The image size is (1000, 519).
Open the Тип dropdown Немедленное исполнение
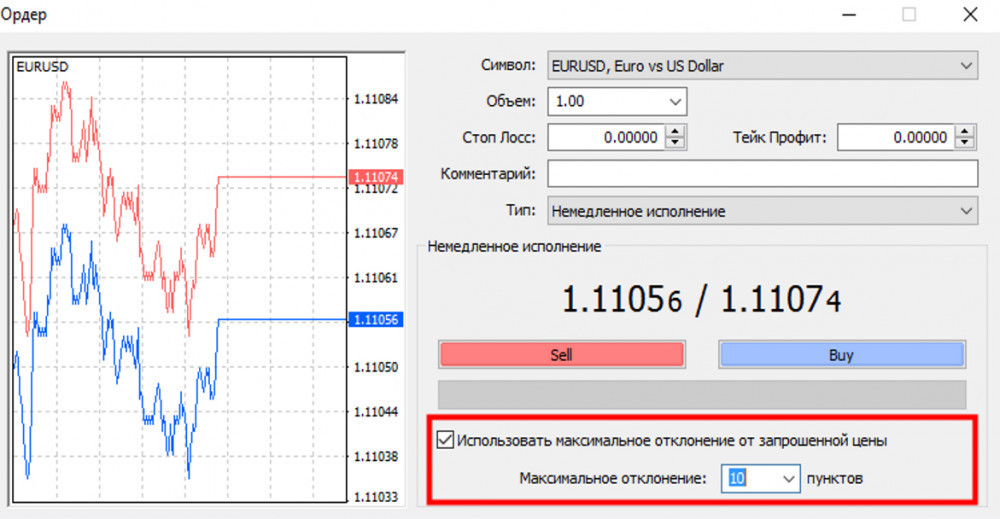point(762,211)
